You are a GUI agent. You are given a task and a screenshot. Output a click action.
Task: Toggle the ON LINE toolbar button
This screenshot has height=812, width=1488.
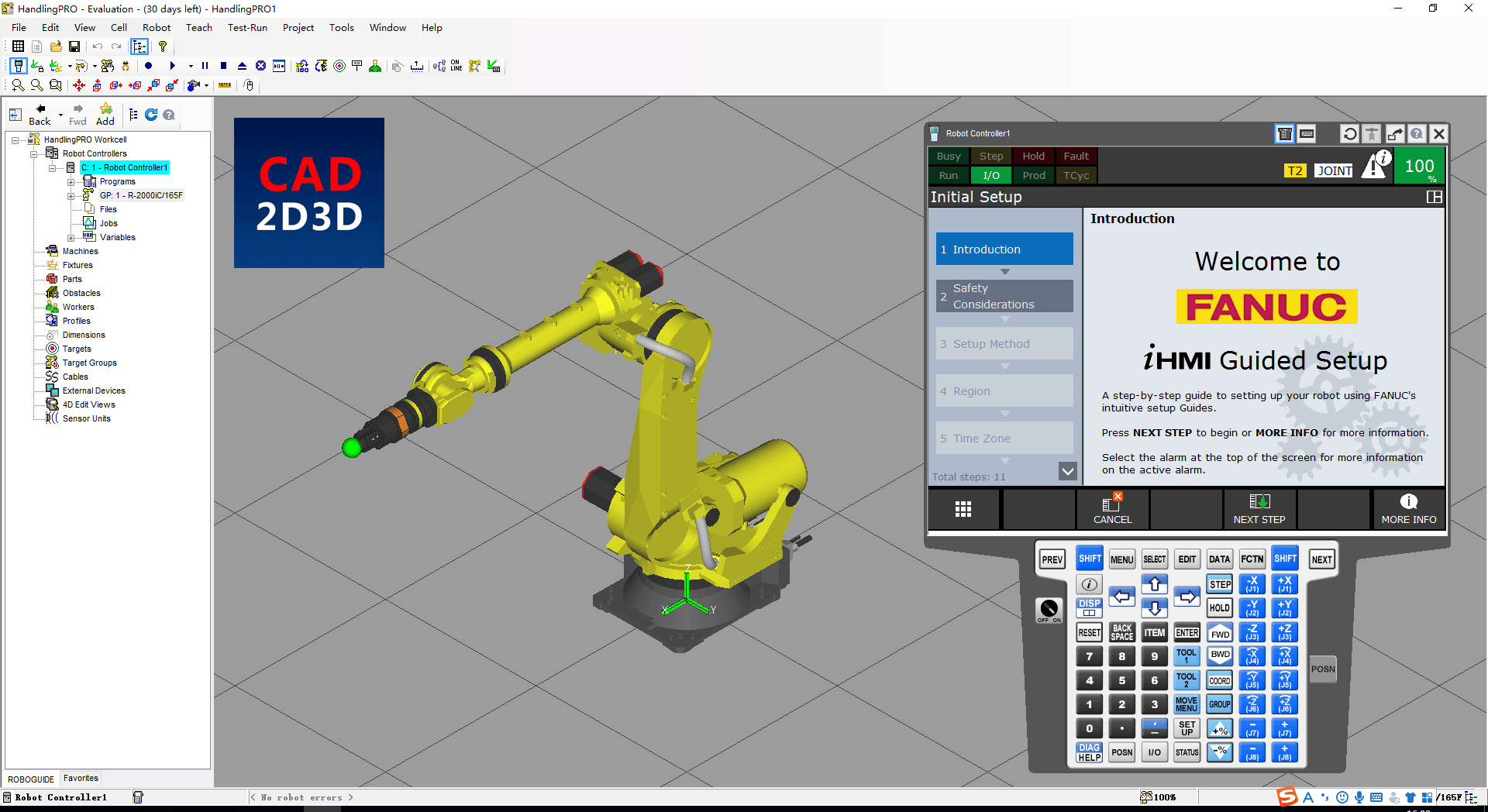coord(456,66)
